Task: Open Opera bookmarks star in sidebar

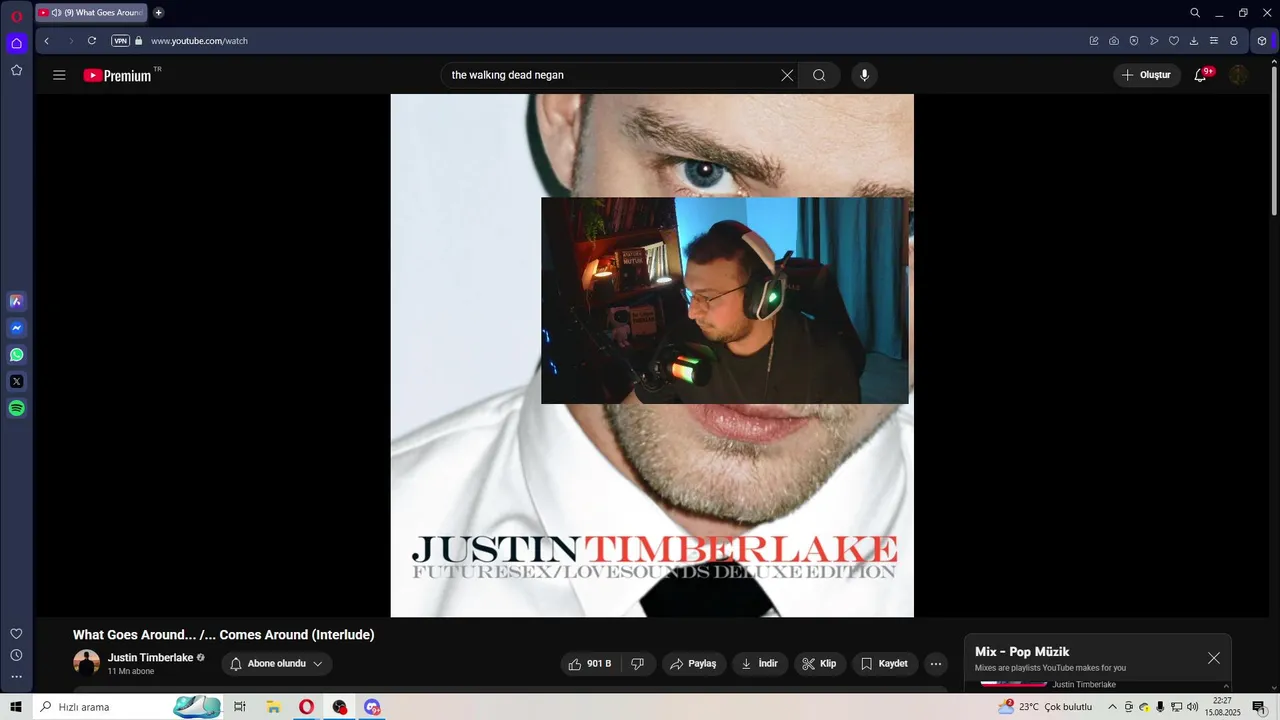Action: tap(16, 70)
